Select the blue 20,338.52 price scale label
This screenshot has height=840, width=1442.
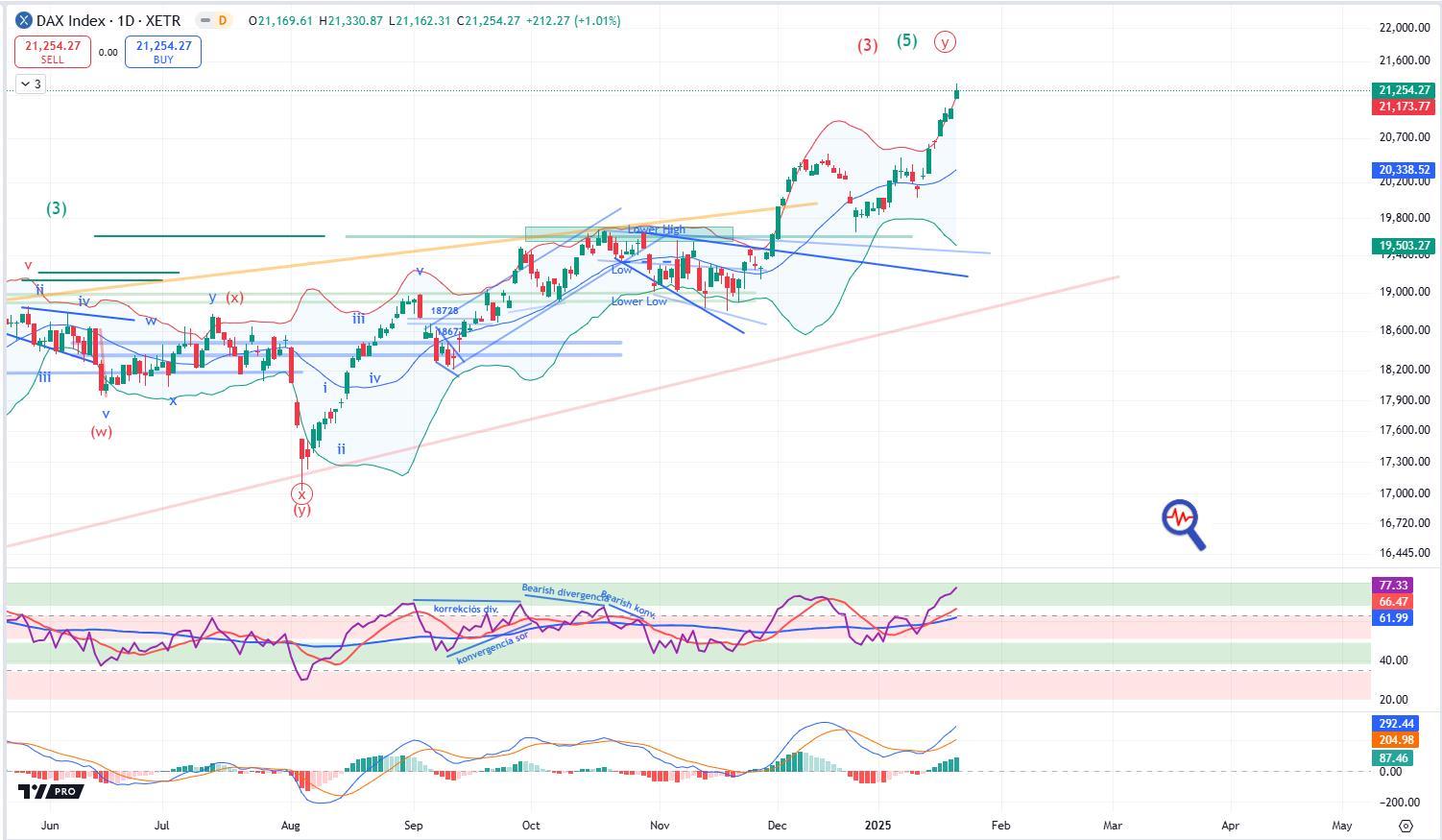1405,170
